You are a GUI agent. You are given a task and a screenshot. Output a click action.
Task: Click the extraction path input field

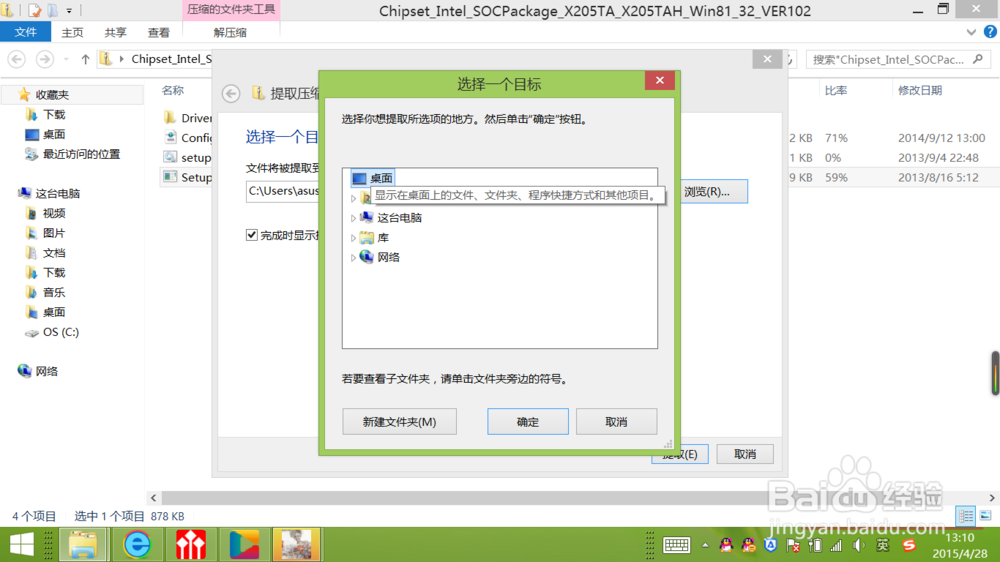tap(283, 191)
